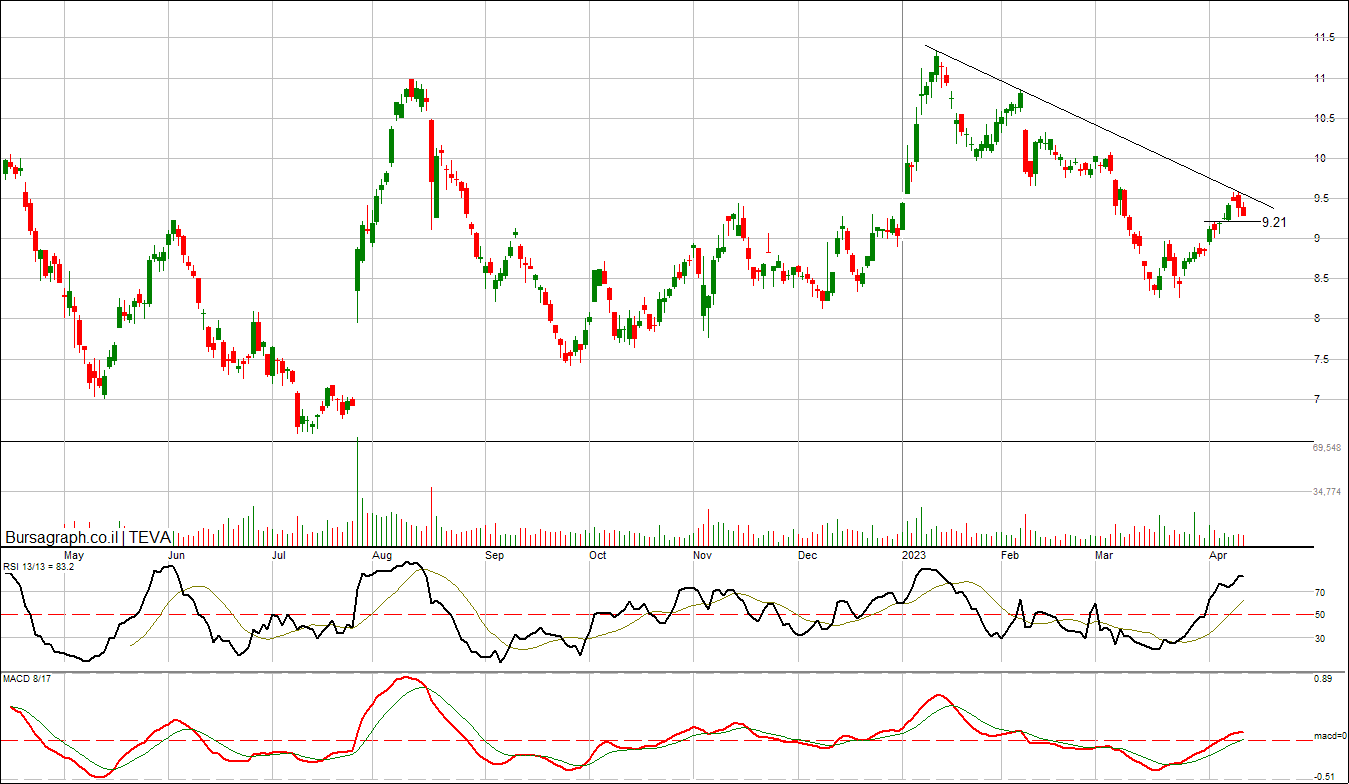Click the 8.5 price axis label

click(x=1321, y=279)
